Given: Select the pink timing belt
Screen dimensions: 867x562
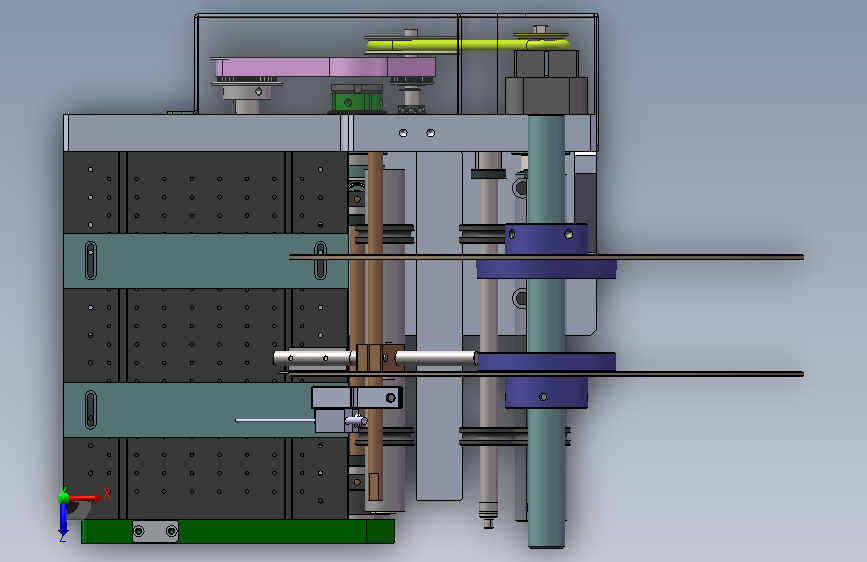Looking at the screenshot, I should (326, 67).
